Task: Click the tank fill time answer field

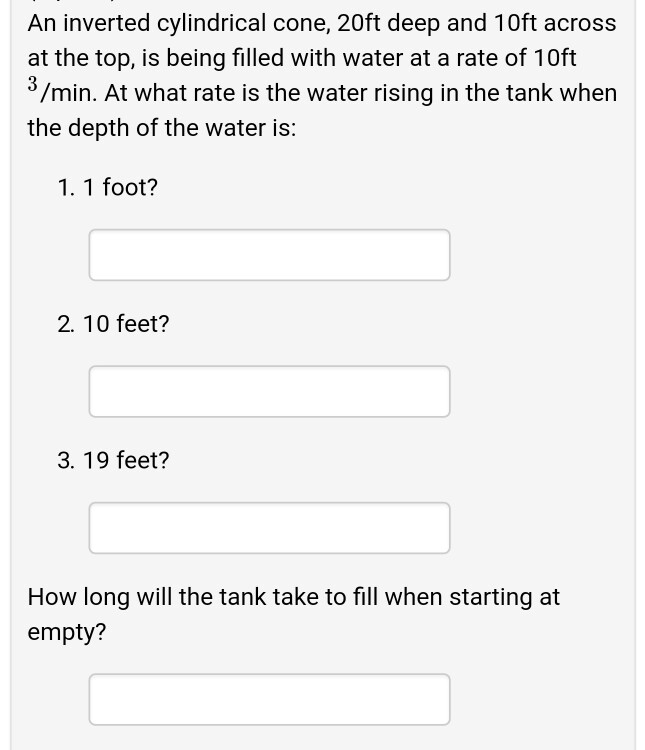Action: (269, 699)
